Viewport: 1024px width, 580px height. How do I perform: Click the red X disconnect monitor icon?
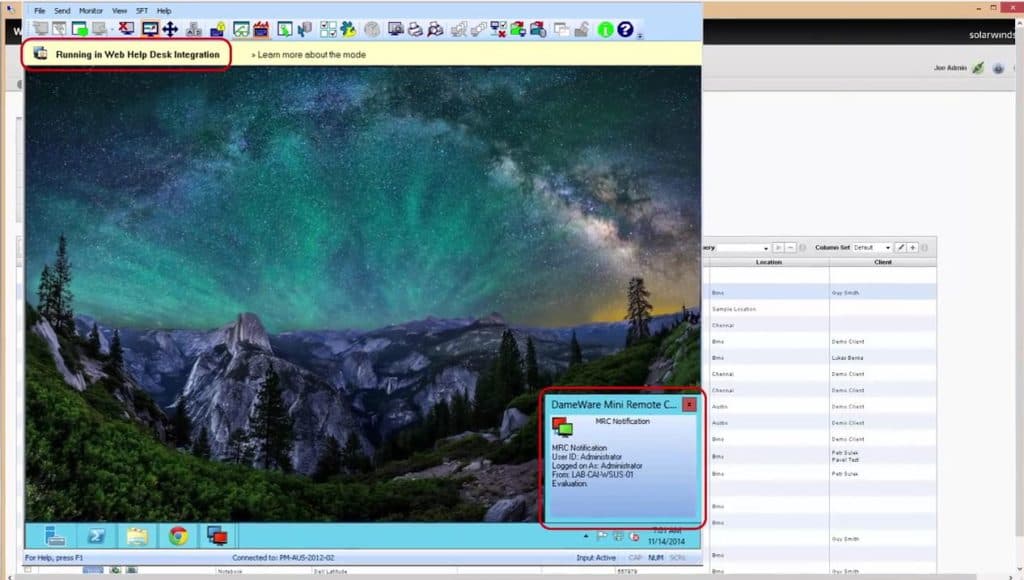[126, 29]
